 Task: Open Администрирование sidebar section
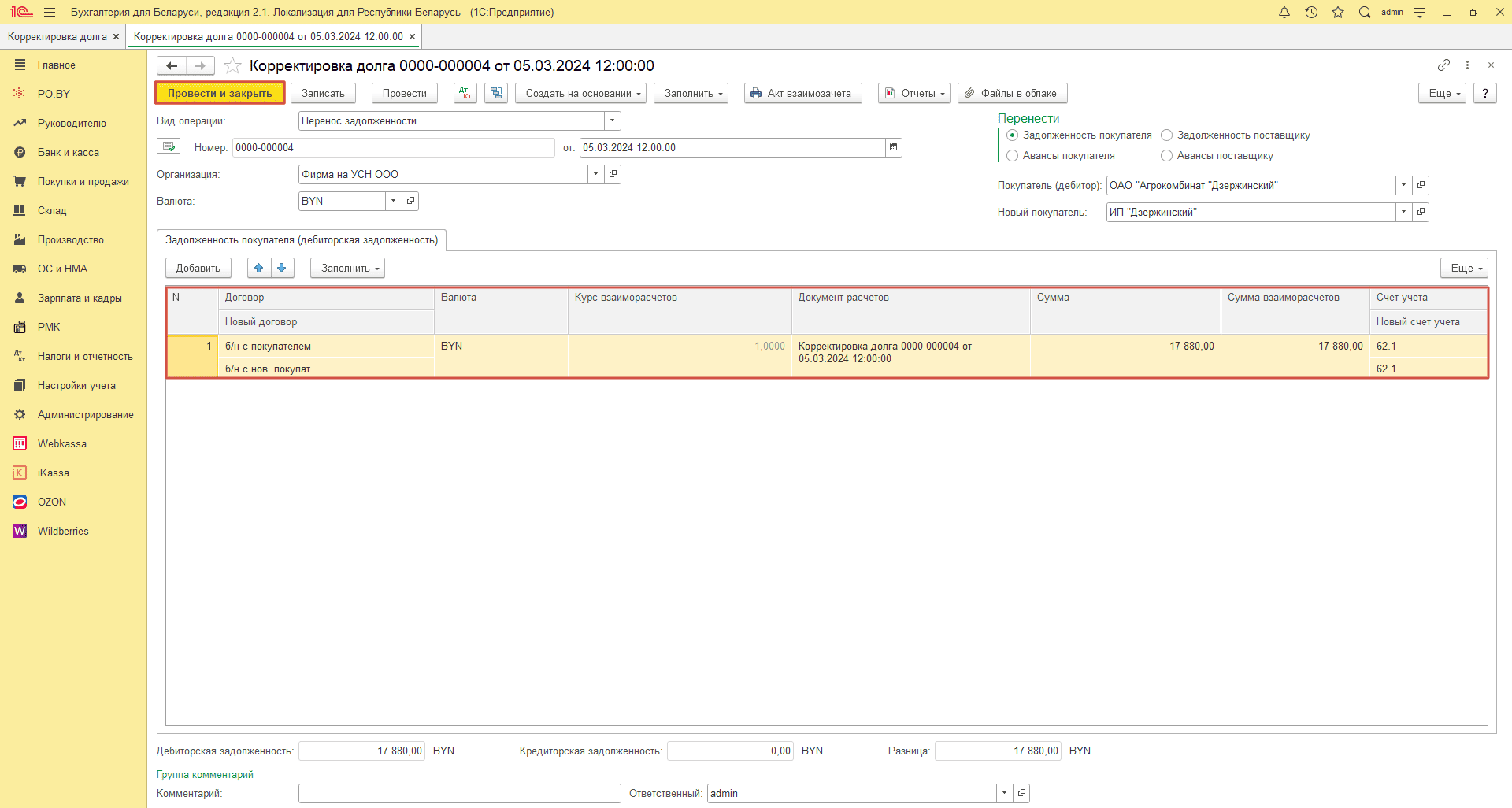tap(85, 414)
